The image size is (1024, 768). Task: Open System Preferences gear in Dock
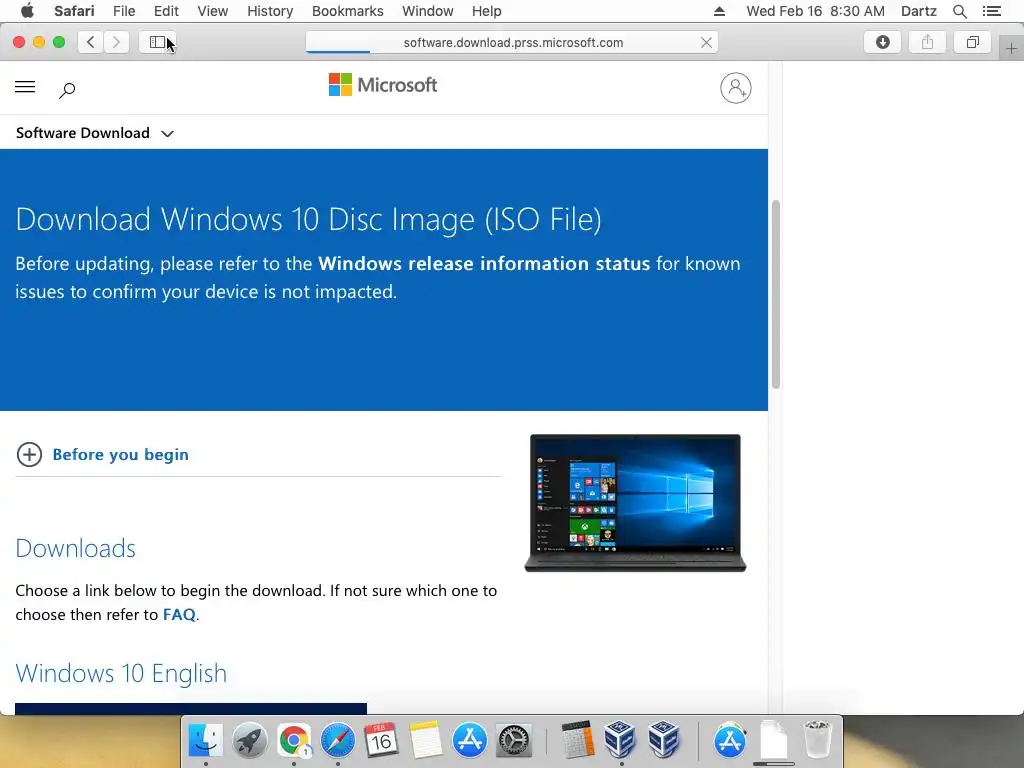[x=514, y=741]
